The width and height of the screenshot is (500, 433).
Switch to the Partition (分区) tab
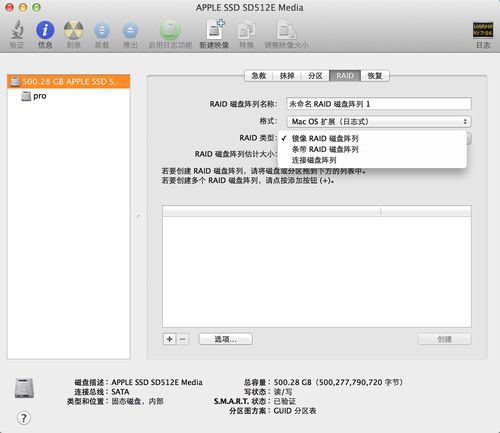point(315,76)
